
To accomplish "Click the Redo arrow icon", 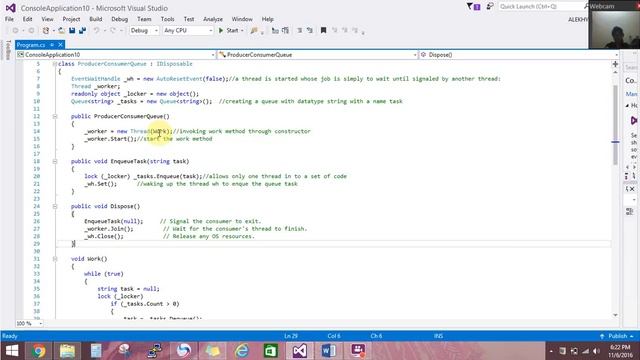I will click(x=113, y=31).
